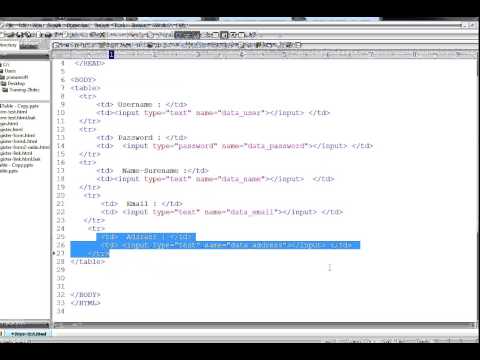
Task: Click the Email label cell line
Action: pyautogui.click(x=142, y=204)
